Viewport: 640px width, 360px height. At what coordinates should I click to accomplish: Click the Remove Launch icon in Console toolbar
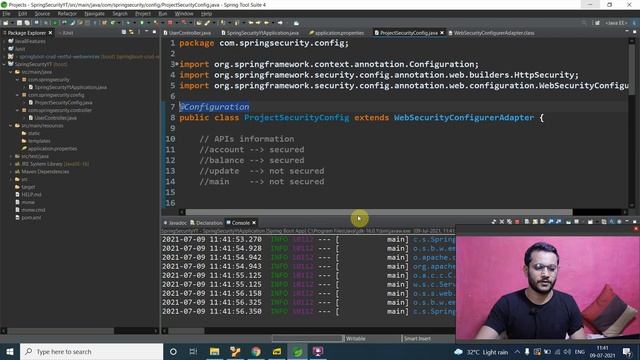pos(502,222)
